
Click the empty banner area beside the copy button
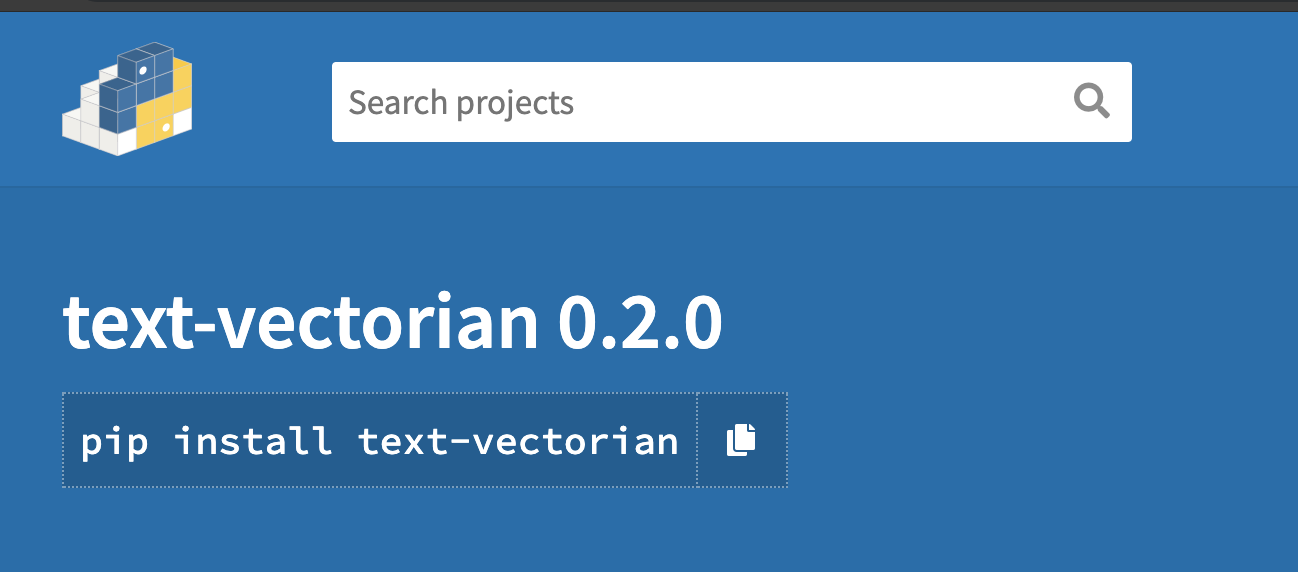[x=1040, y=440]
